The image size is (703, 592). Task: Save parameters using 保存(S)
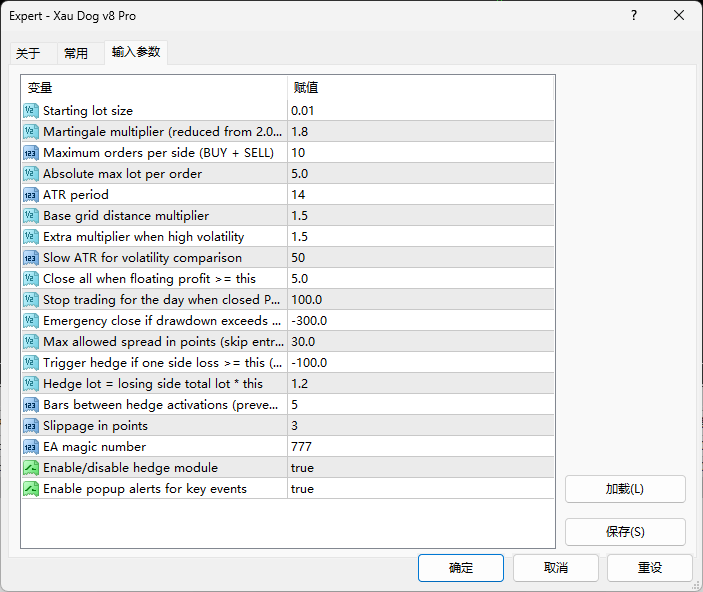625,532
